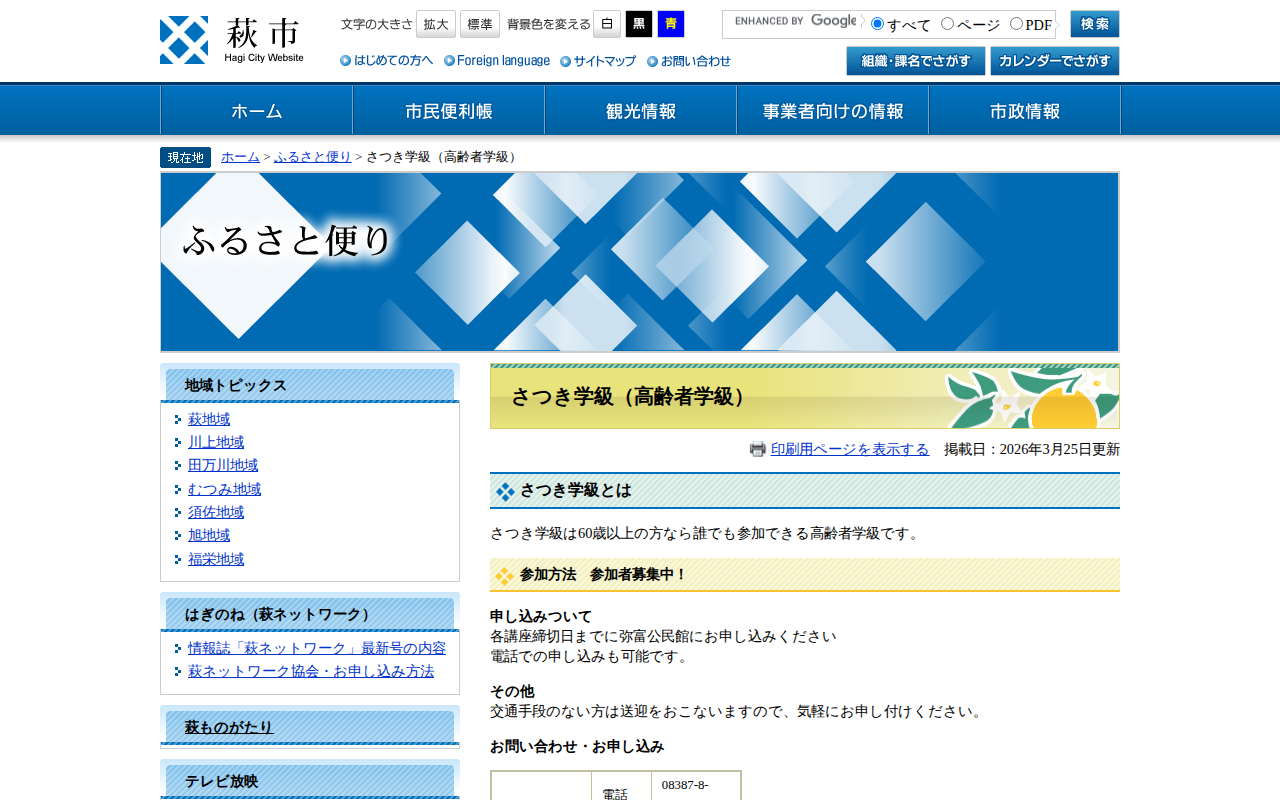Select the ページ search radio button
1280x800 pixels.
[948, 24]
